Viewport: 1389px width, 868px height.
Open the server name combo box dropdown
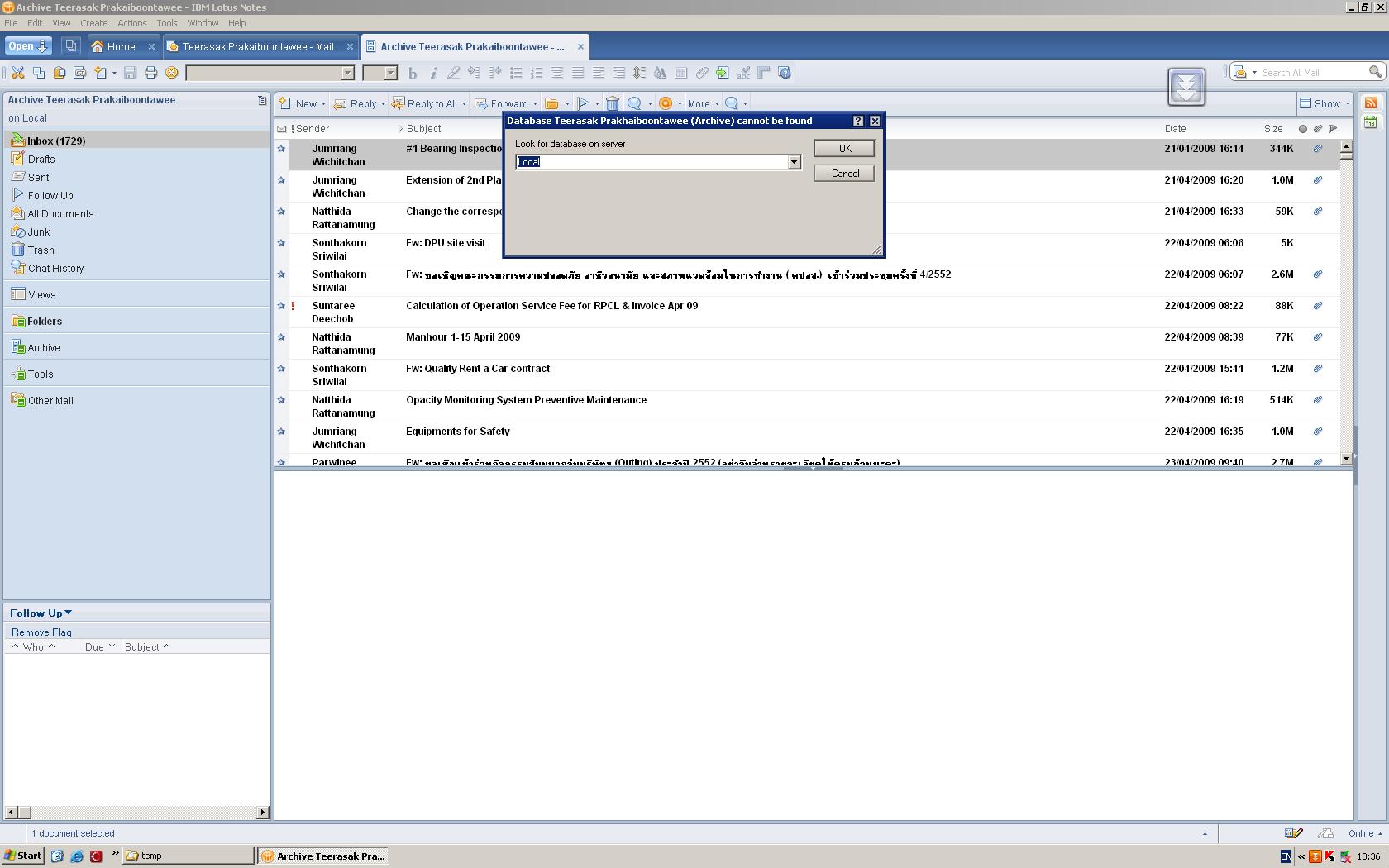tap(794, 162)
